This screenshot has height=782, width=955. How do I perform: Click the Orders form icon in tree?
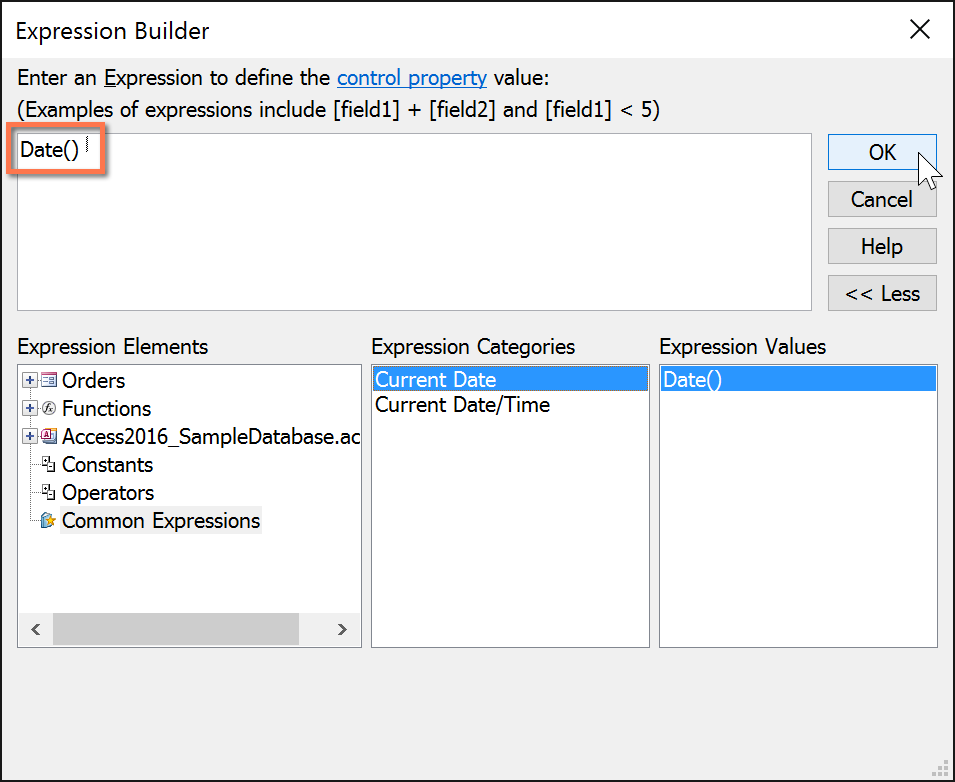click(x=49, y=381)
